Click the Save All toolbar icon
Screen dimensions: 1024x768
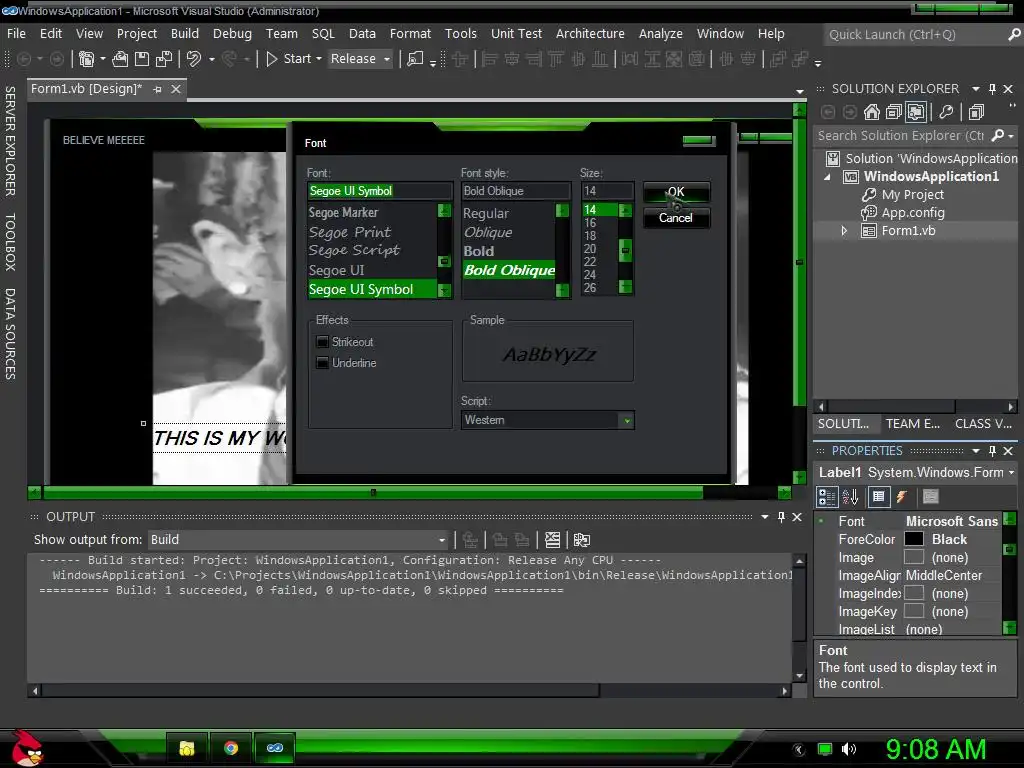[x=163, y=59]
